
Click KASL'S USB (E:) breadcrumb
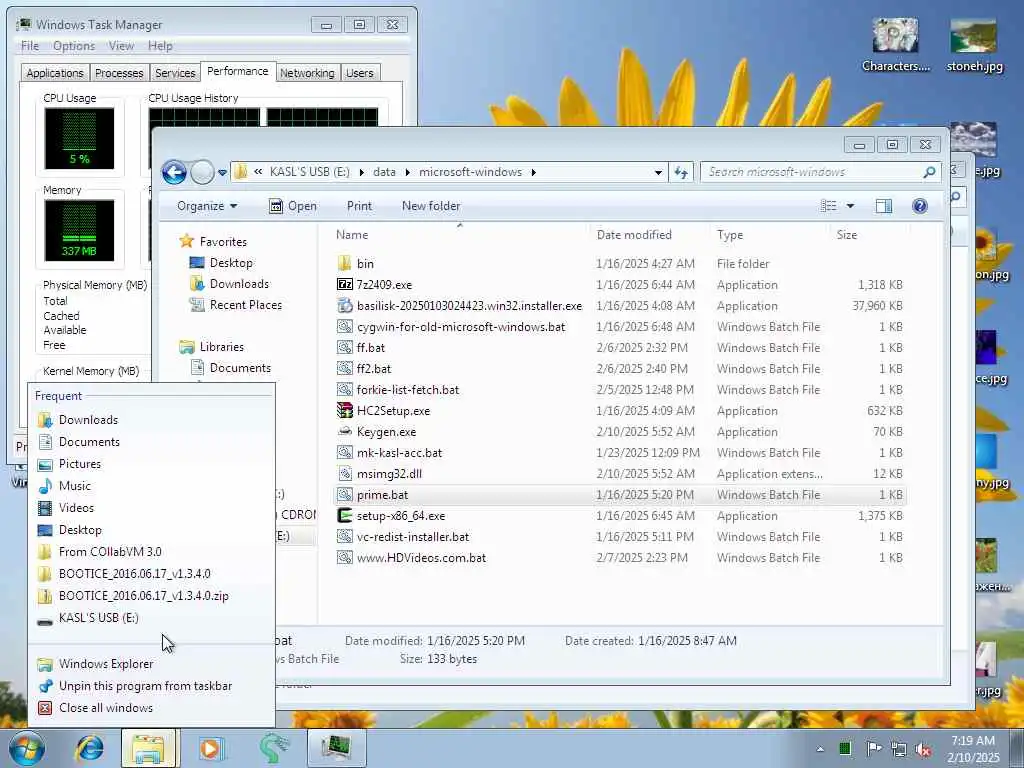click(x=310, y=172)
